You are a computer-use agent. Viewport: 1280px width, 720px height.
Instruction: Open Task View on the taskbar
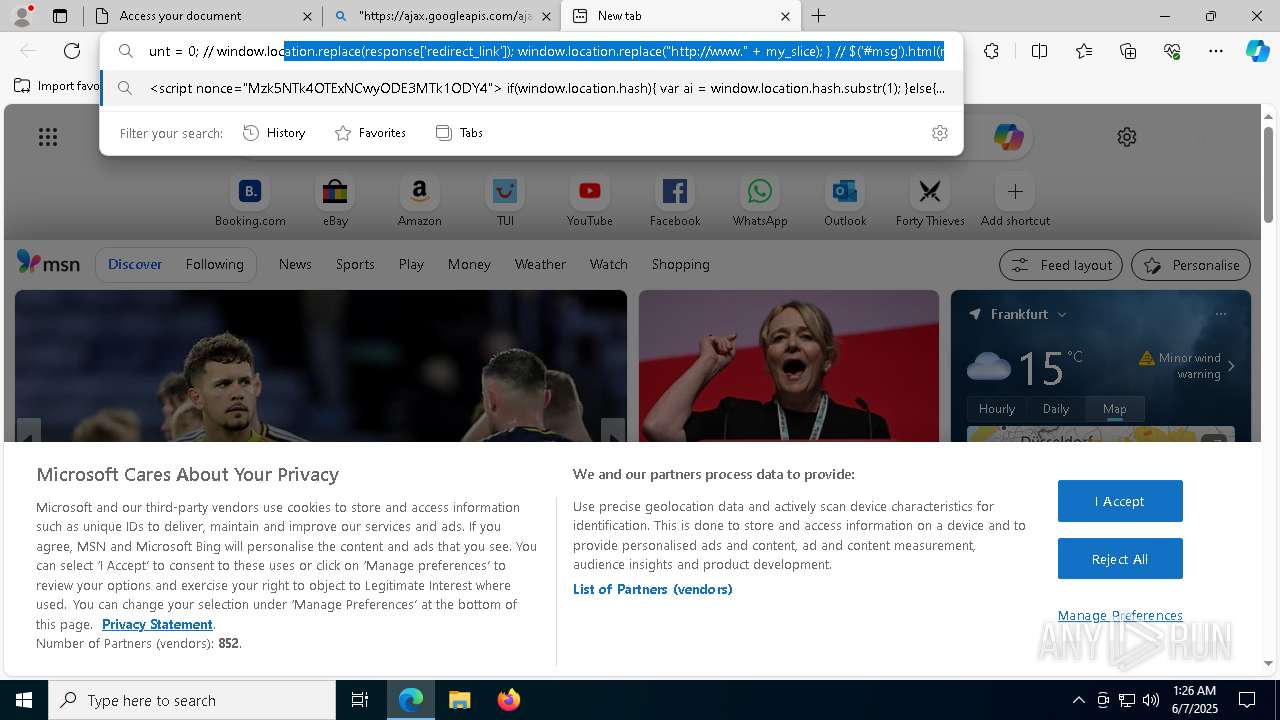[360, 700]
